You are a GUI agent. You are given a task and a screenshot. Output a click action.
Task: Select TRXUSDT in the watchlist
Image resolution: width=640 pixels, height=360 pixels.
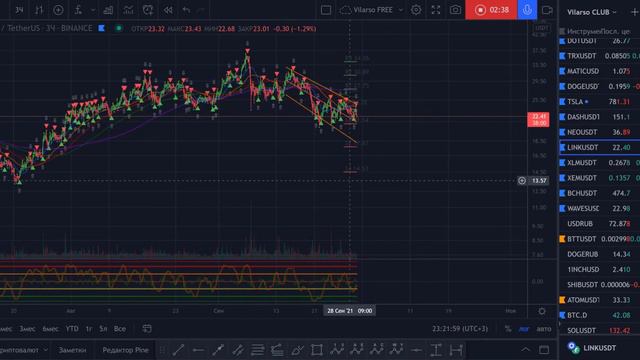[599, 56]
